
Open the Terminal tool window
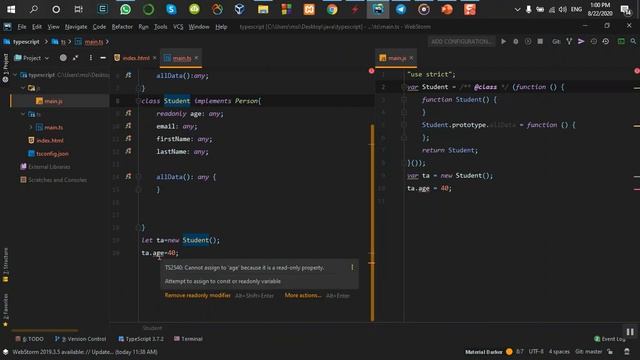[188, 339]
